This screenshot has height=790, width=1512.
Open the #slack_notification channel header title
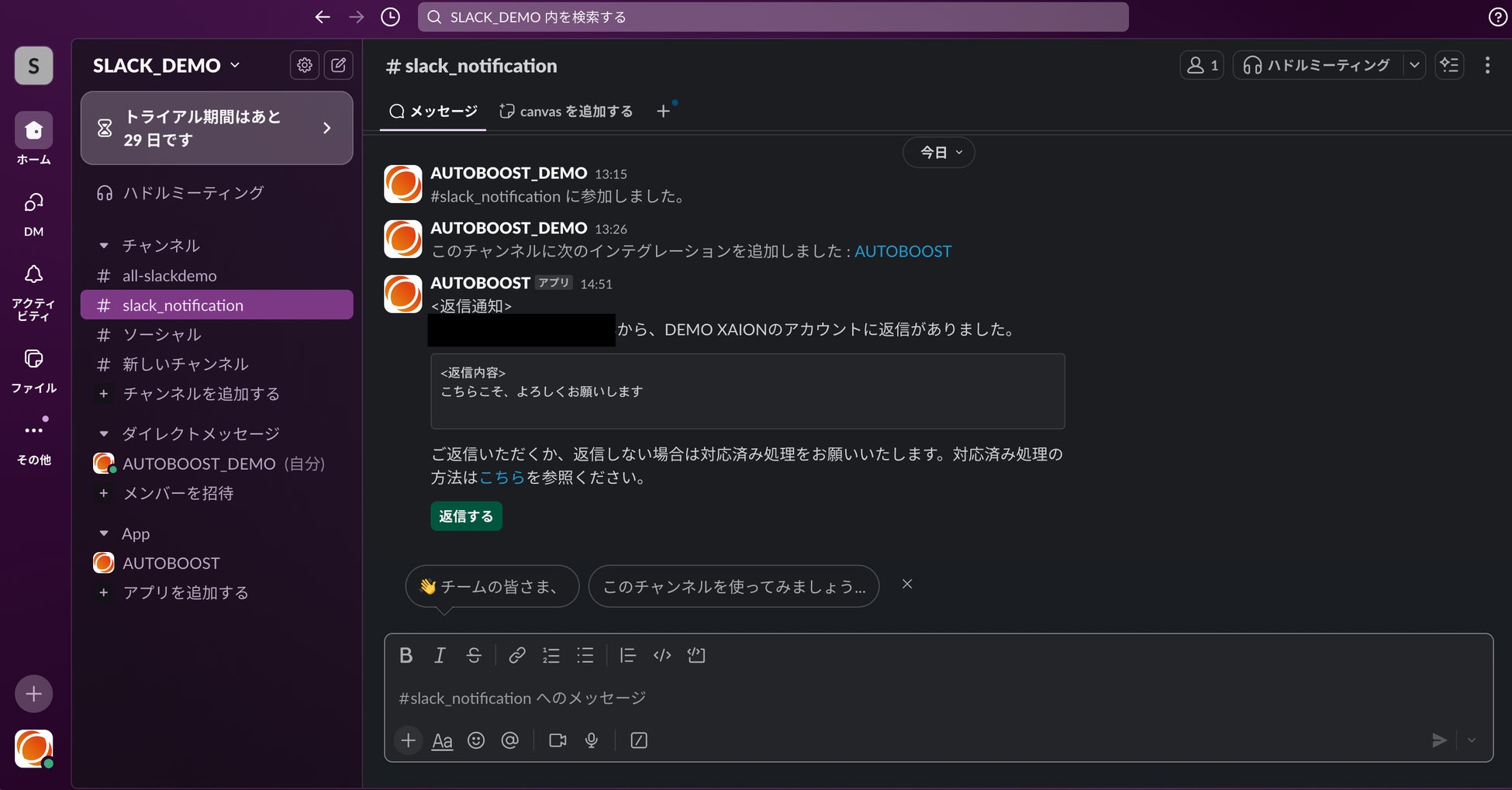pyautogui.click(x=471, y=66)
